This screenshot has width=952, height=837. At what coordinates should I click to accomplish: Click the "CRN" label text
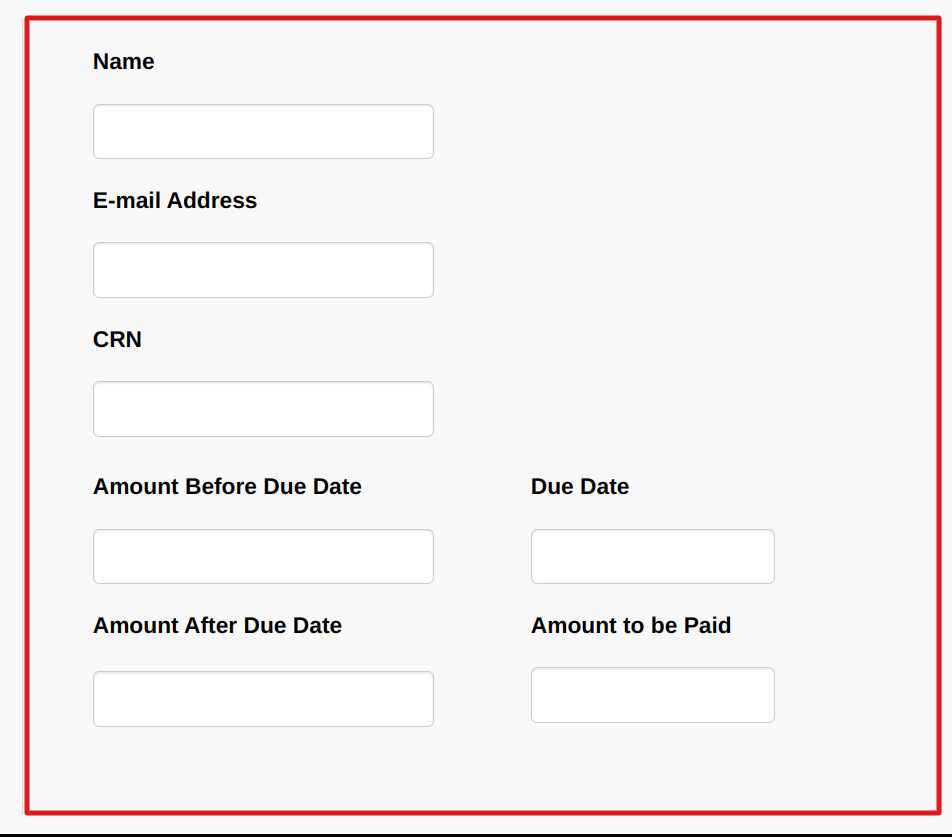(117, 340)
